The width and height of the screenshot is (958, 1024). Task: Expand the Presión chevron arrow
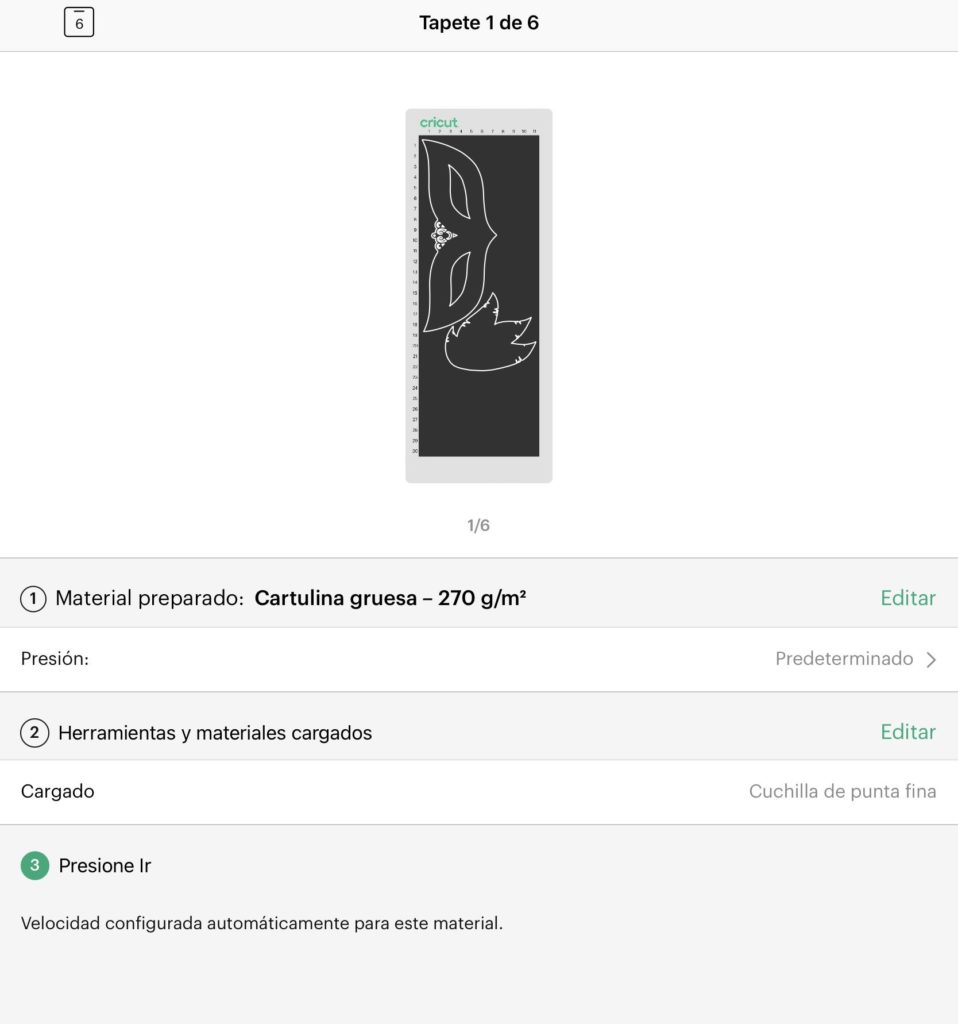[x=931, y=660]
